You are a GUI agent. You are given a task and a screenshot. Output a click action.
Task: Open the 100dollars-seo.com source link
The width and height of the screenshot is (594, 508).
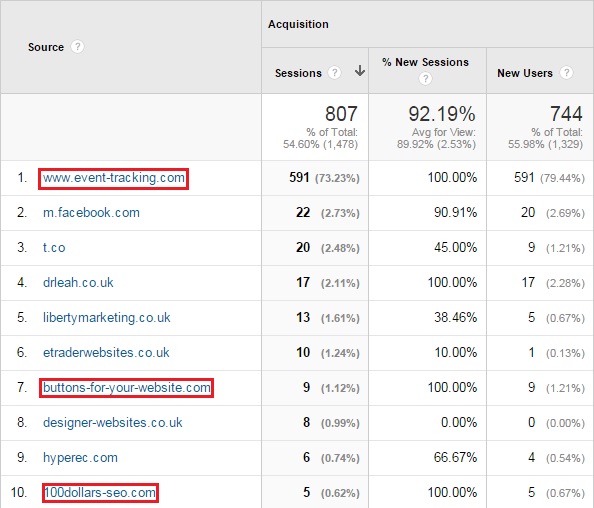tap(100, 492)
